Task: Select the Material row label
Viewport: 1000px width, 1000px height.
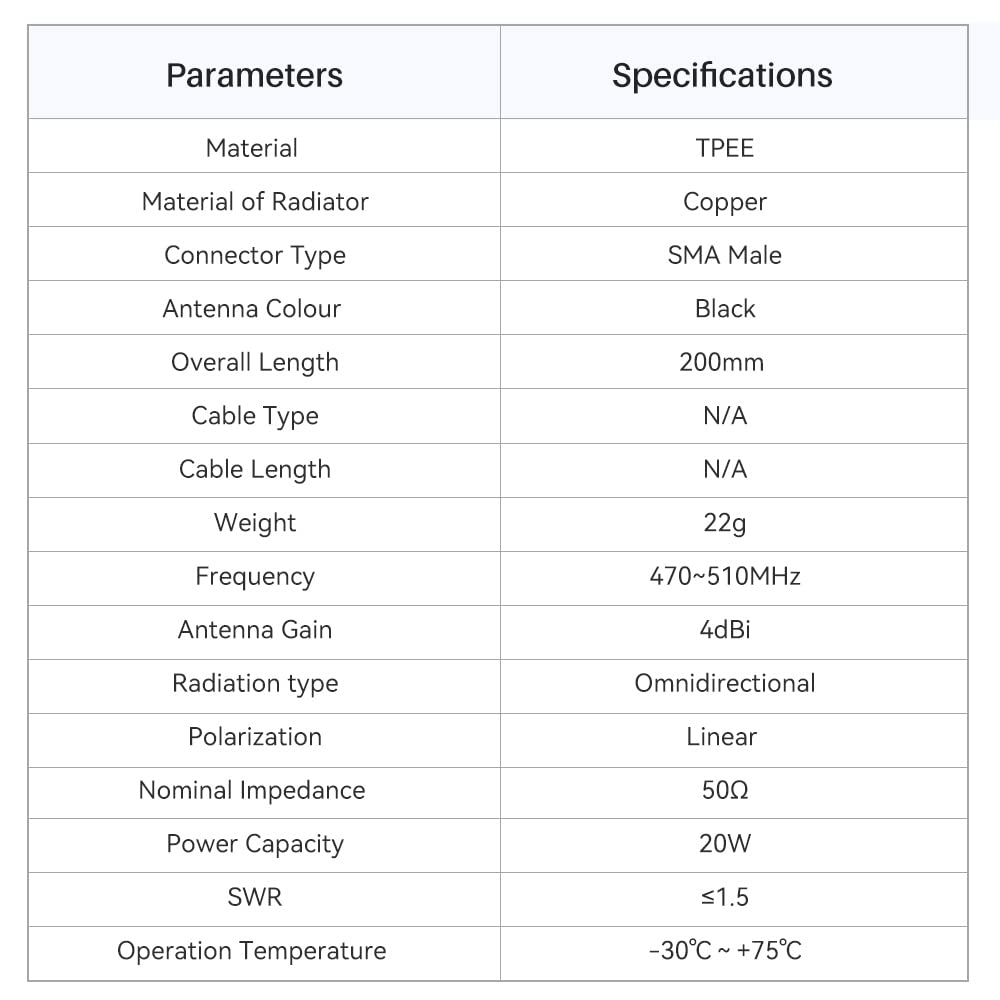Action: tap(252, 148)
